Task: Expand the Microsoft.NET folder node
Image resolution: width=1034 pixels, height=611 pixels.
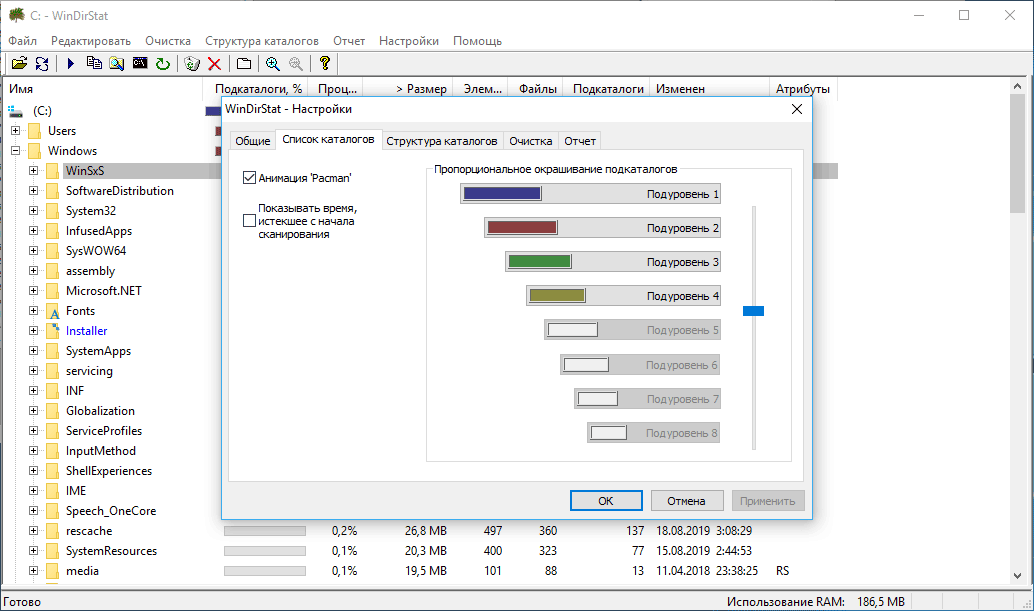Action: click(34, 291)
